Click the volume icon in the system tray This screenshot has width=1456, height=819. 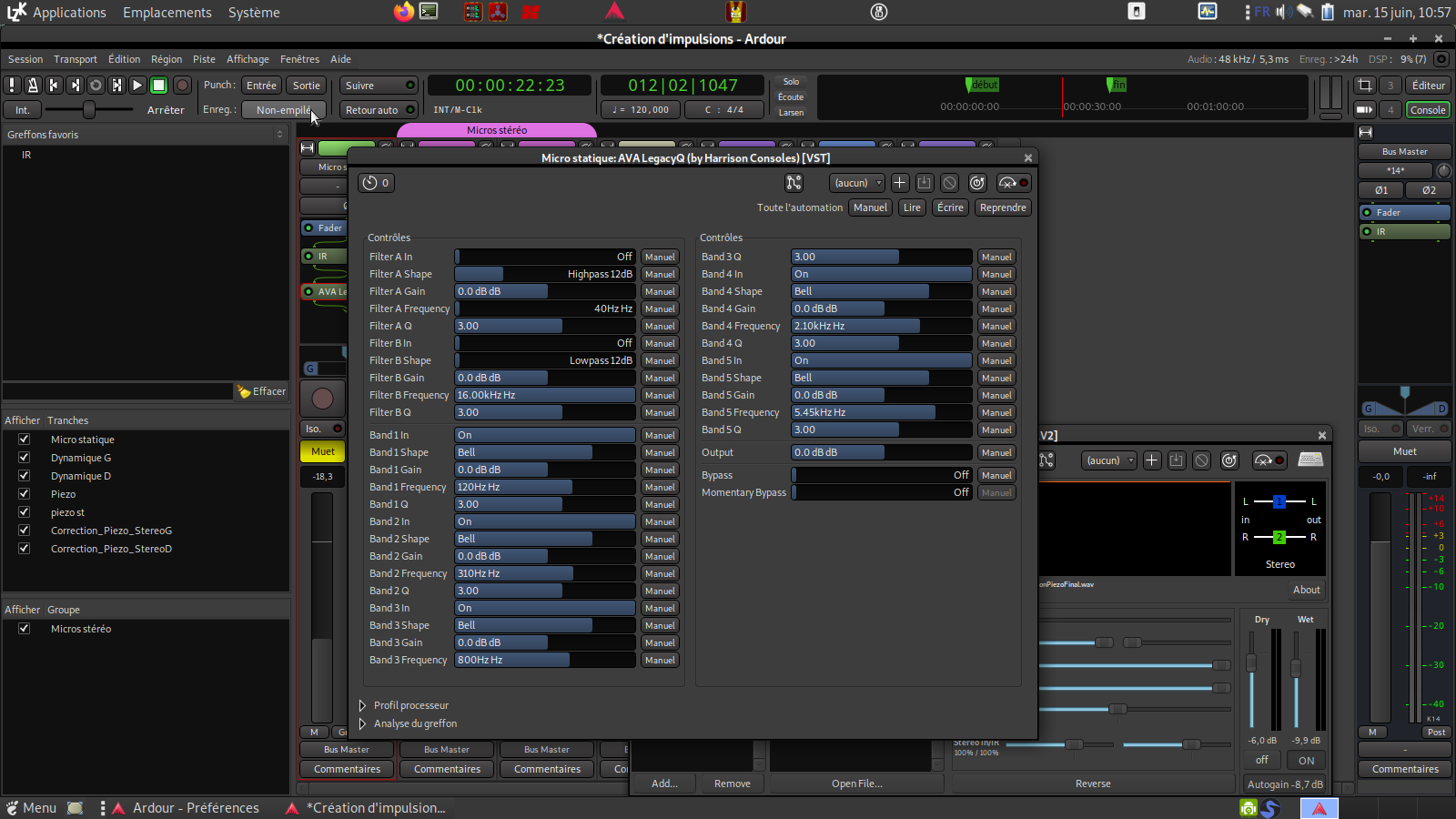[x=1284, y=12]
